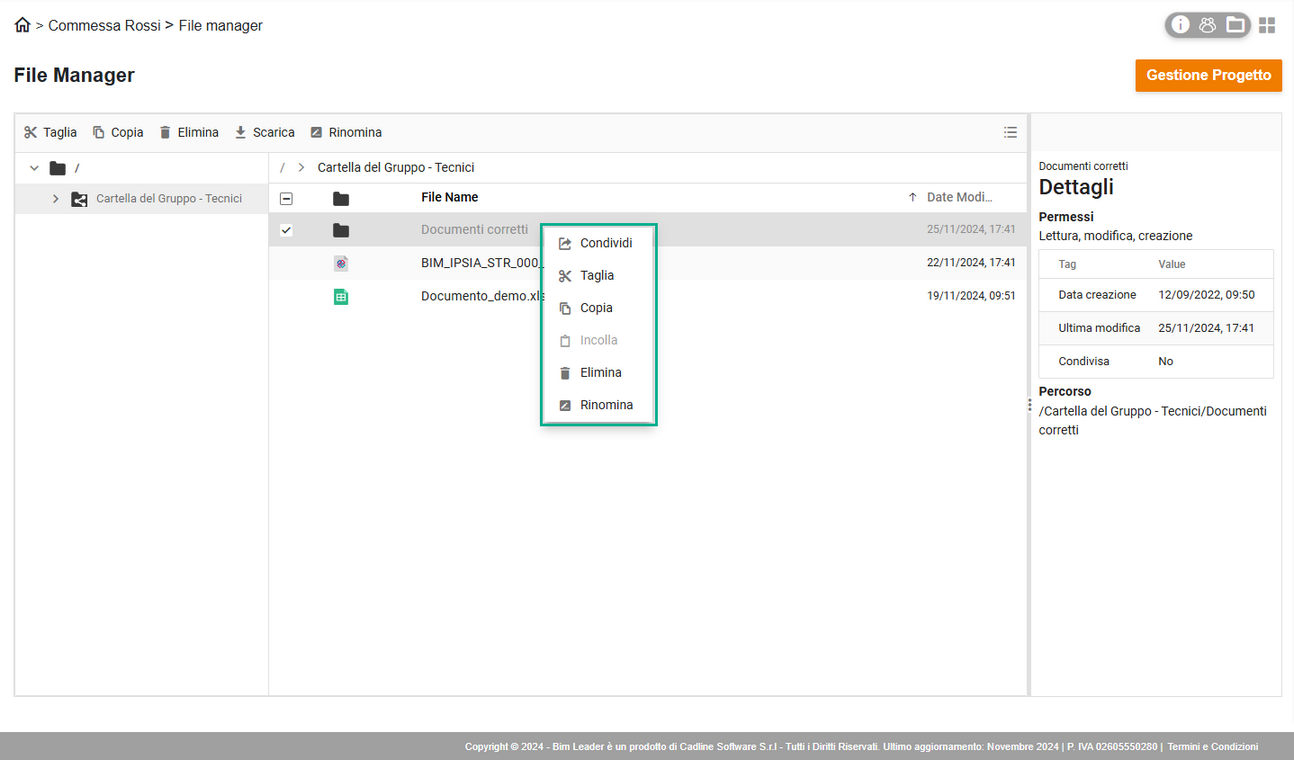
Task: Choose Elimina in the context menu
Action: coord(599,372)
